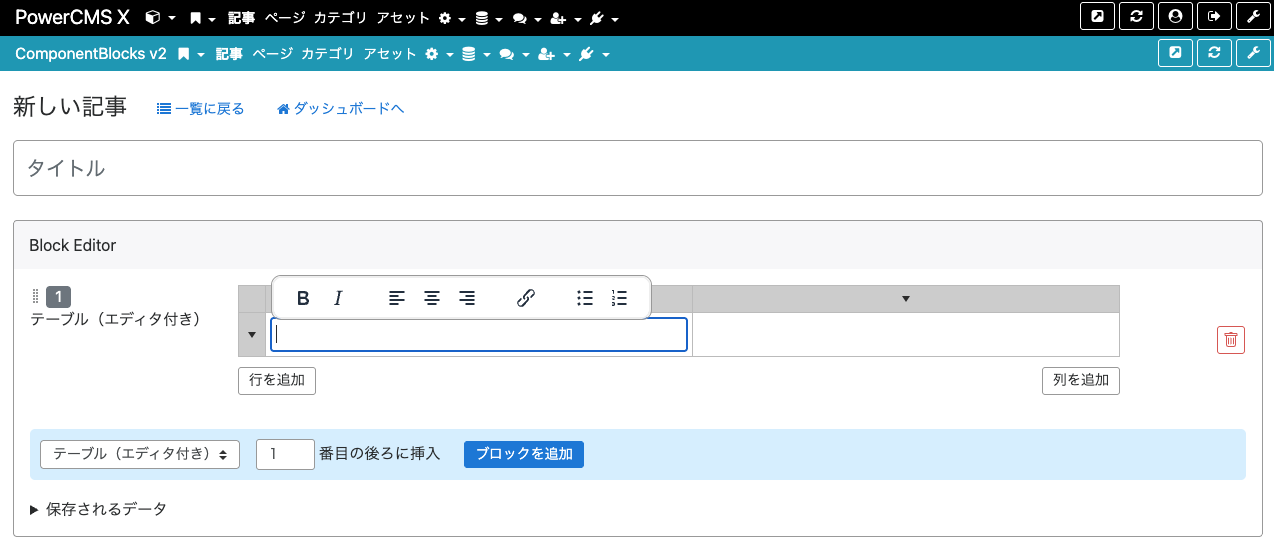Open the cube icon menu in the black bar

160,18
